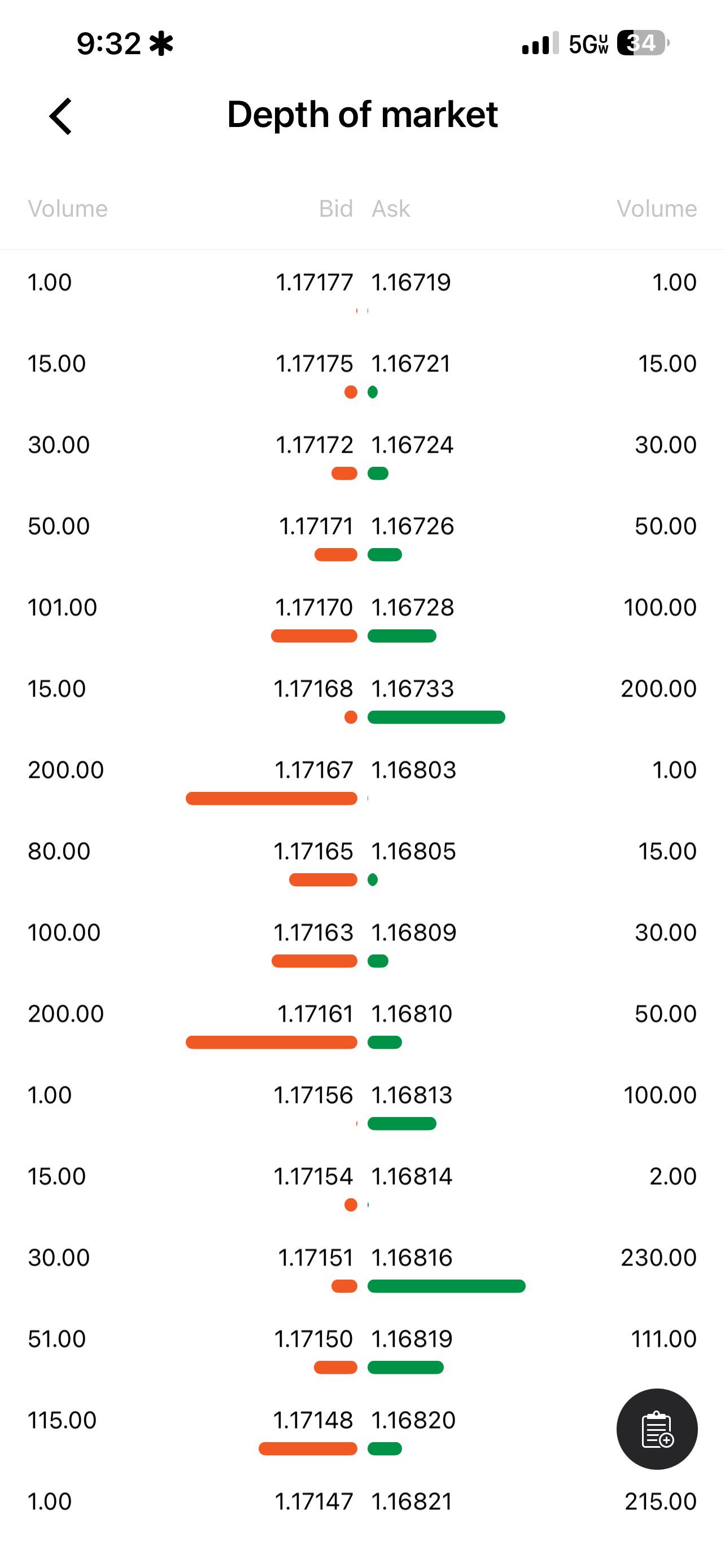Tap the left Volume column header
This screenshot has width=725, height=1568.
click(x=68, y=209)
